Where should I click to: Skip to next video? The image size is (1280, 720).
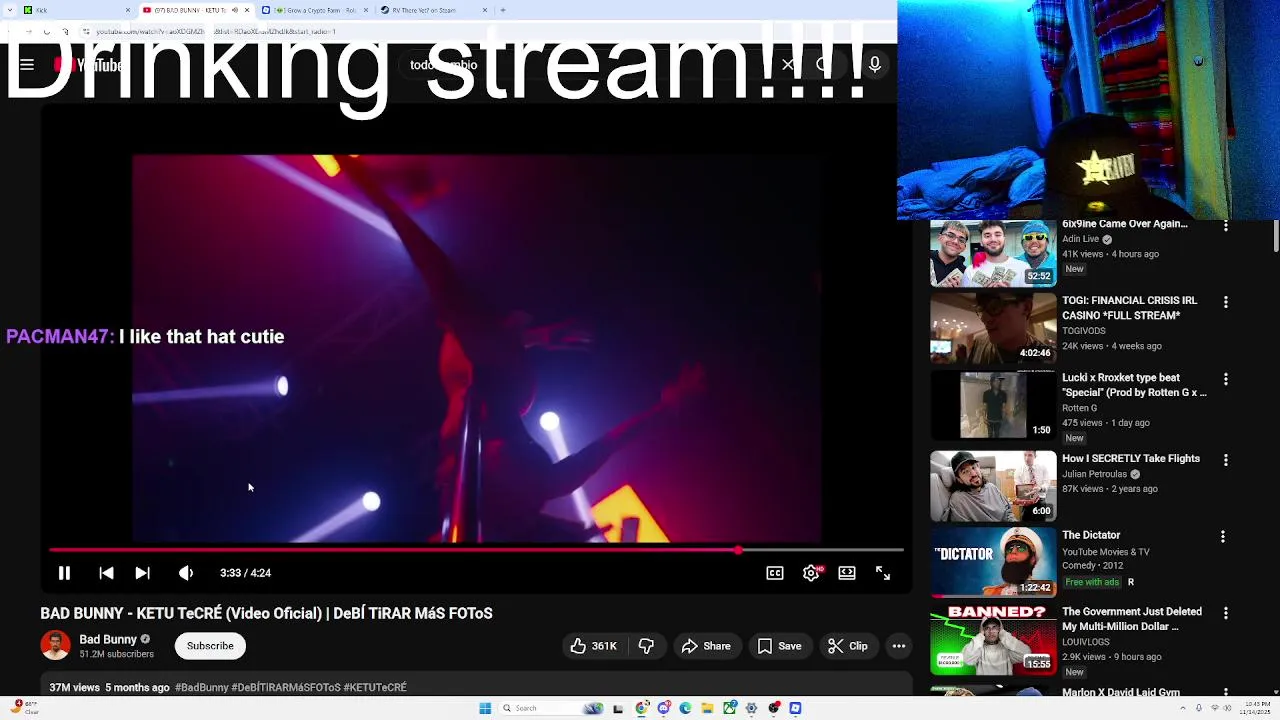142,573
